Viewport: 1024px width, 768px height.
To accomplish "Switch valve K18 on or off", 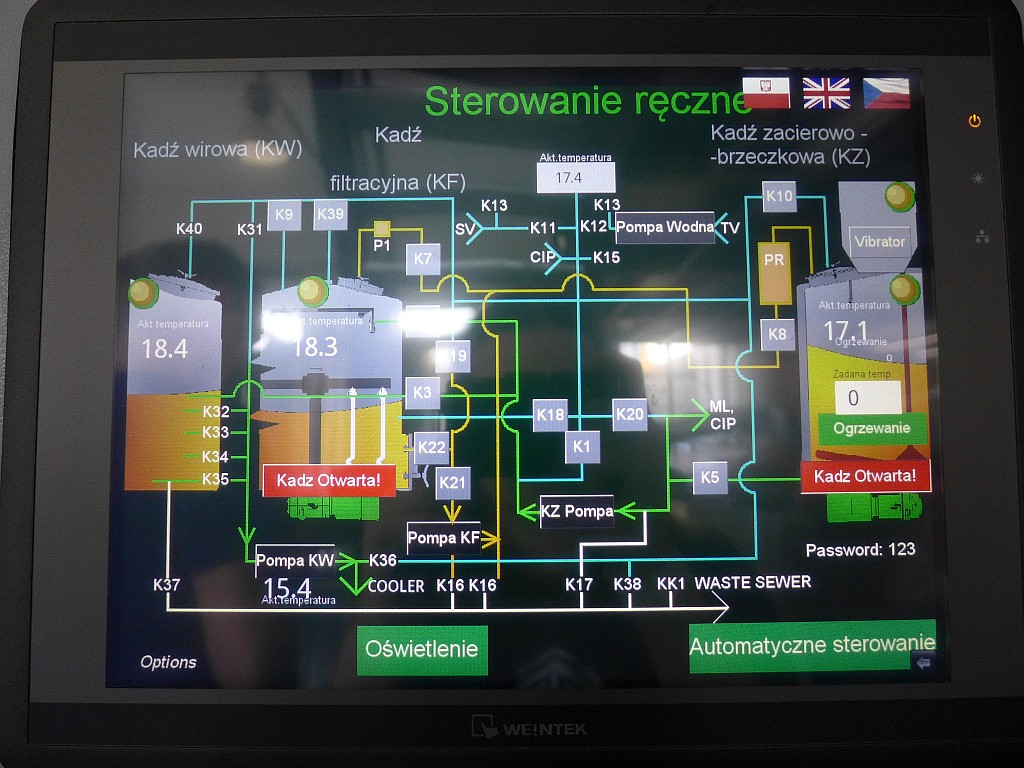I will coord(550,414).
